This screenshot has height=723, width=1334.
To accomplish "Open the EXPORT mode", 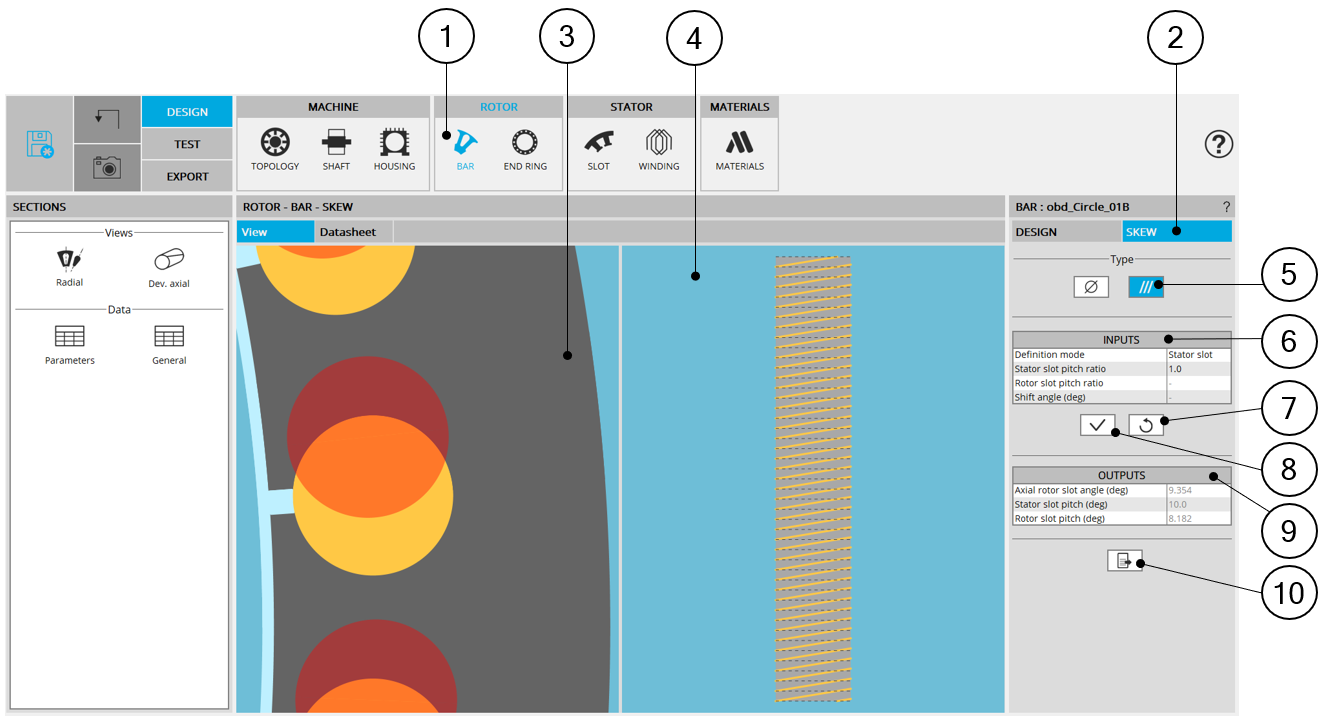I will point(187,176).
